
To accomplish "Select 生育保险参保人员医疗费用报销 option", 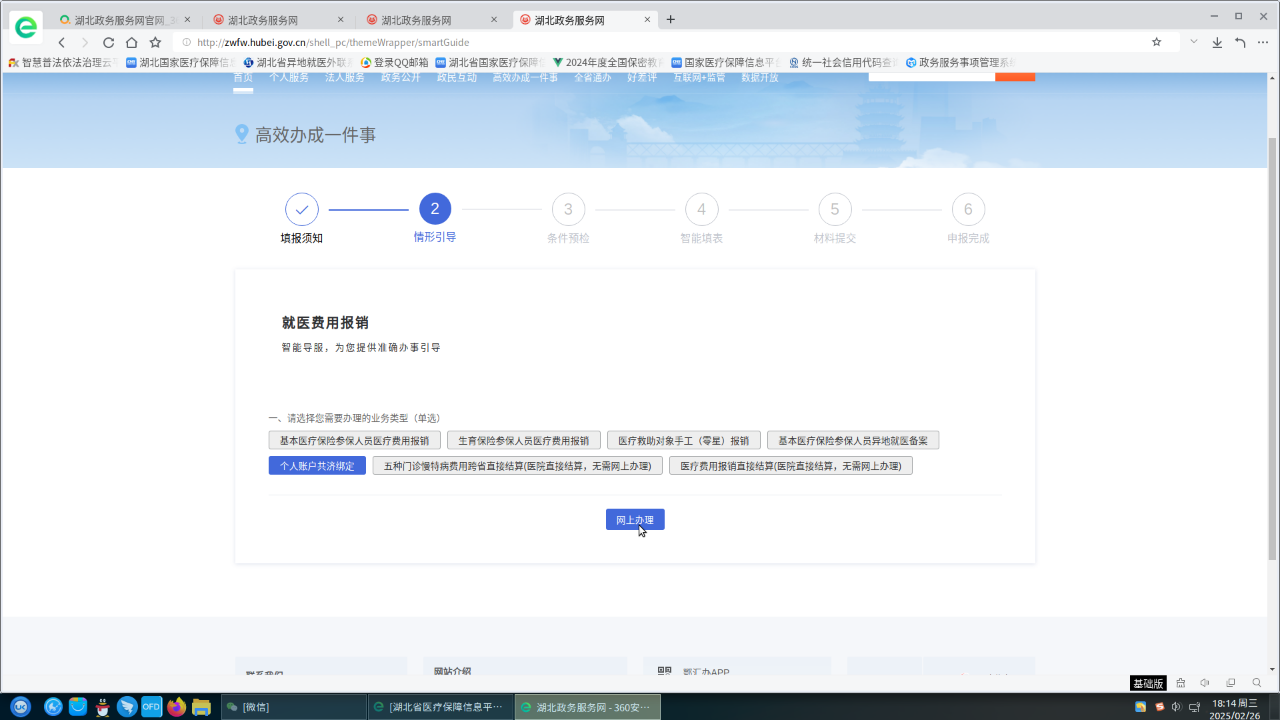I will tap(524, 440).
